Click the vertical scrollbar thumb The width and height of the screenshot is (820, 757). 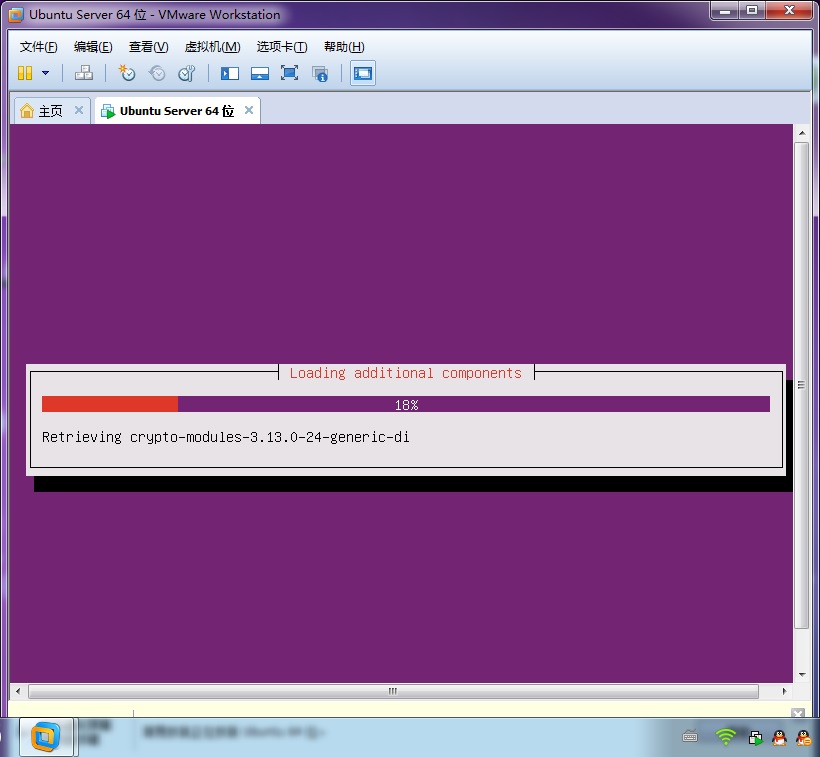click(x=802, y=385)
